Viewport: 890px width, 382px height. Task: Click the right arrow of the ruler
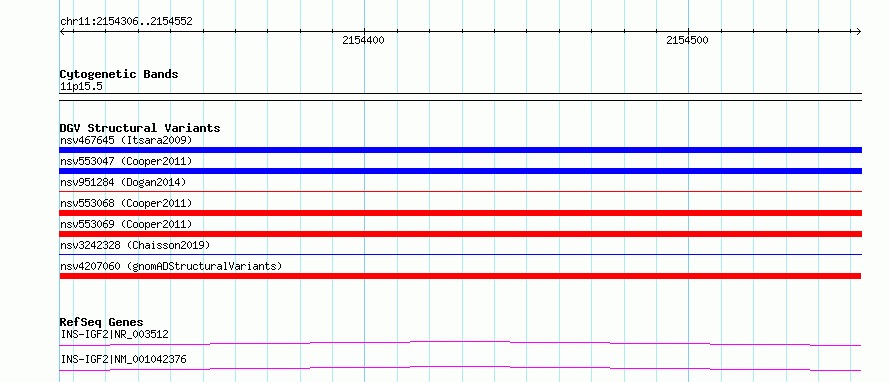pos(859,31)
